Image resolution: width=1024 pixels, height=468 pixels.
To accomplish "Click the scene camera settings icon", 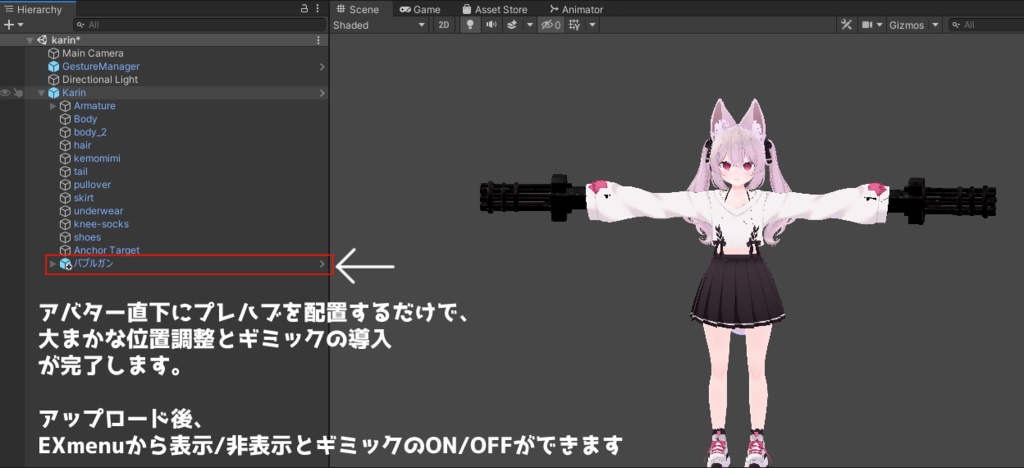I will click(867, 25).
